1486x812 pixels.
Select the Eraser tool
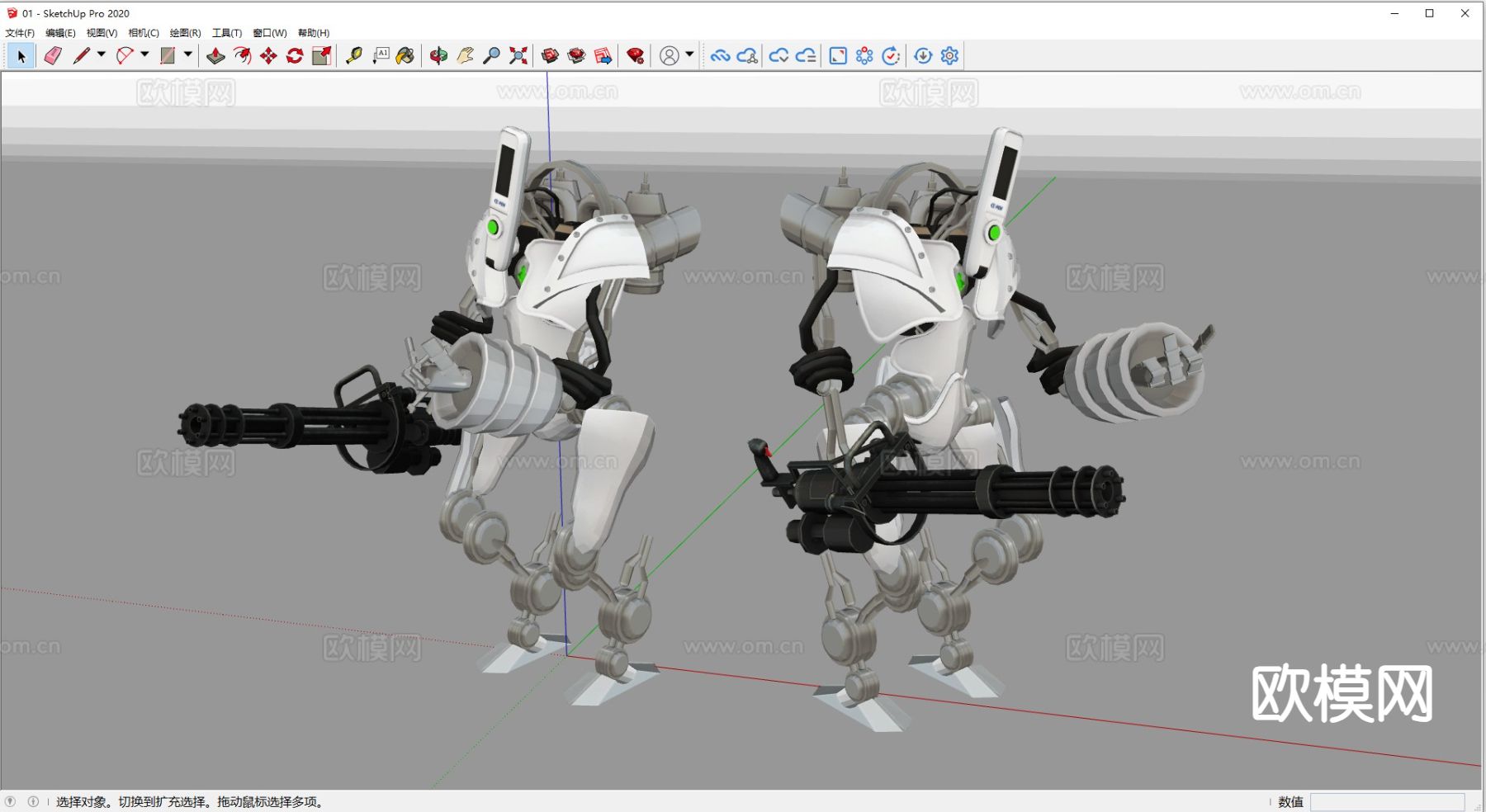pyautogui.click(x=53, y=56)
